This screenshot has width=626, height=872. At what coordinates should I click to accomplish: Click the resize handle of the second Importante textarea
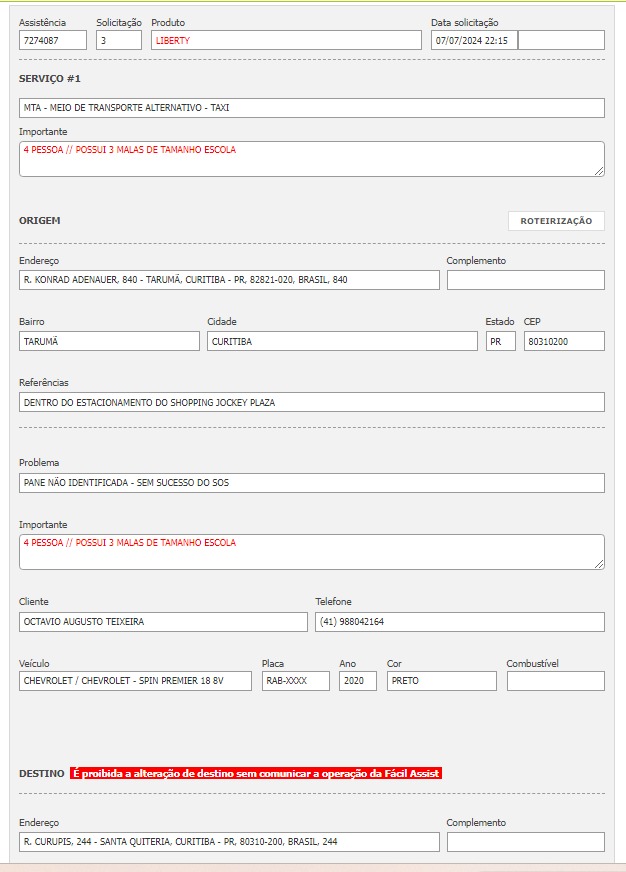click(600, 565)
